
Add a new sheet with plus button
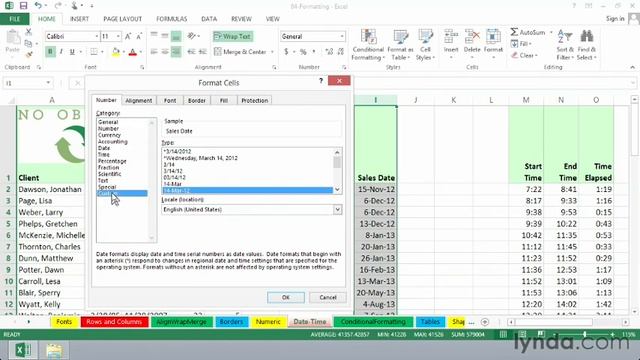(485, 322)
